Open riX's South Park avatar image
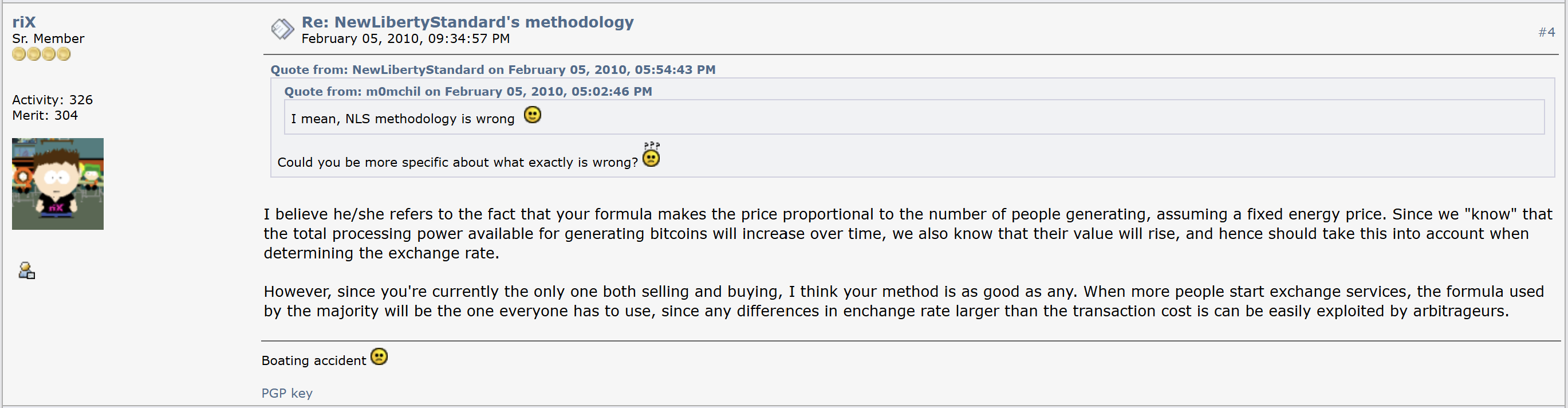 click(x=58, y=184)
